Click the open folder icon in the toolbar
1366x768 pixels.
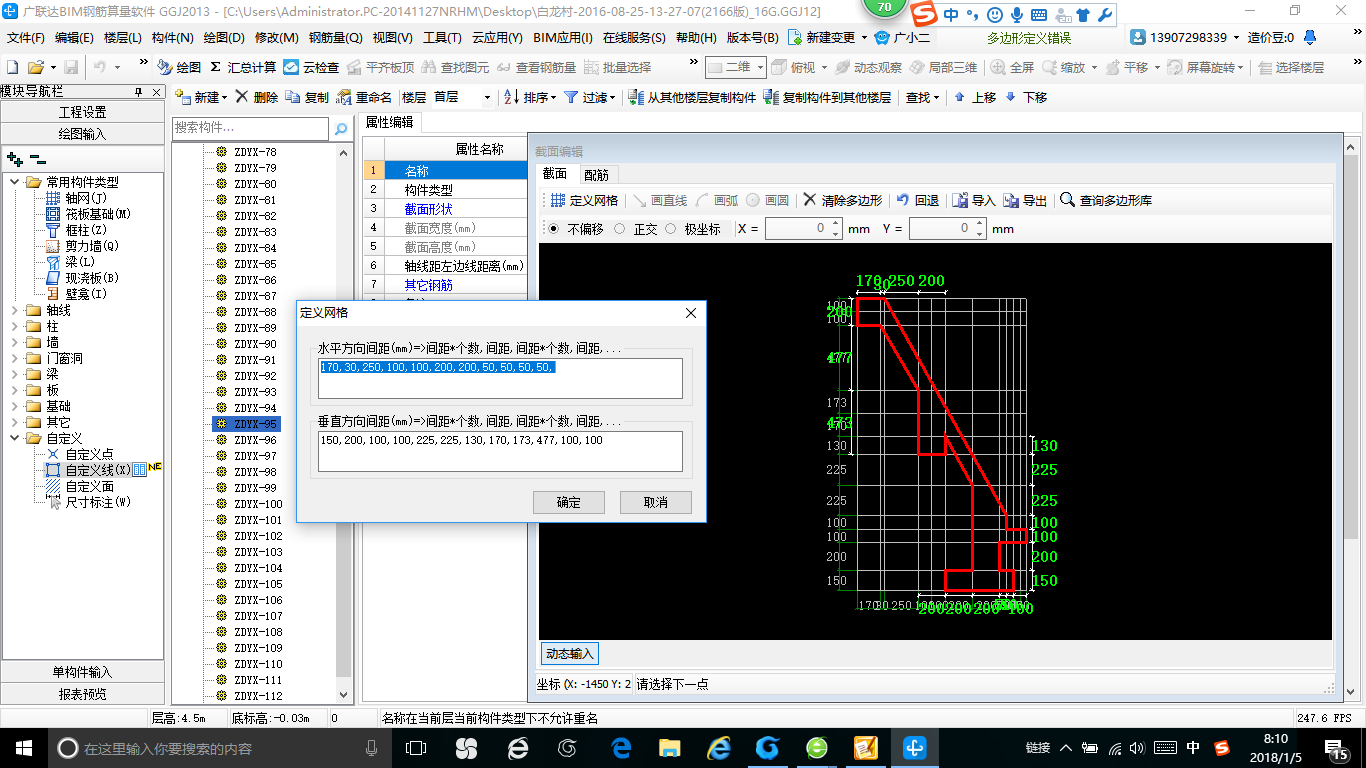[35, 67]
